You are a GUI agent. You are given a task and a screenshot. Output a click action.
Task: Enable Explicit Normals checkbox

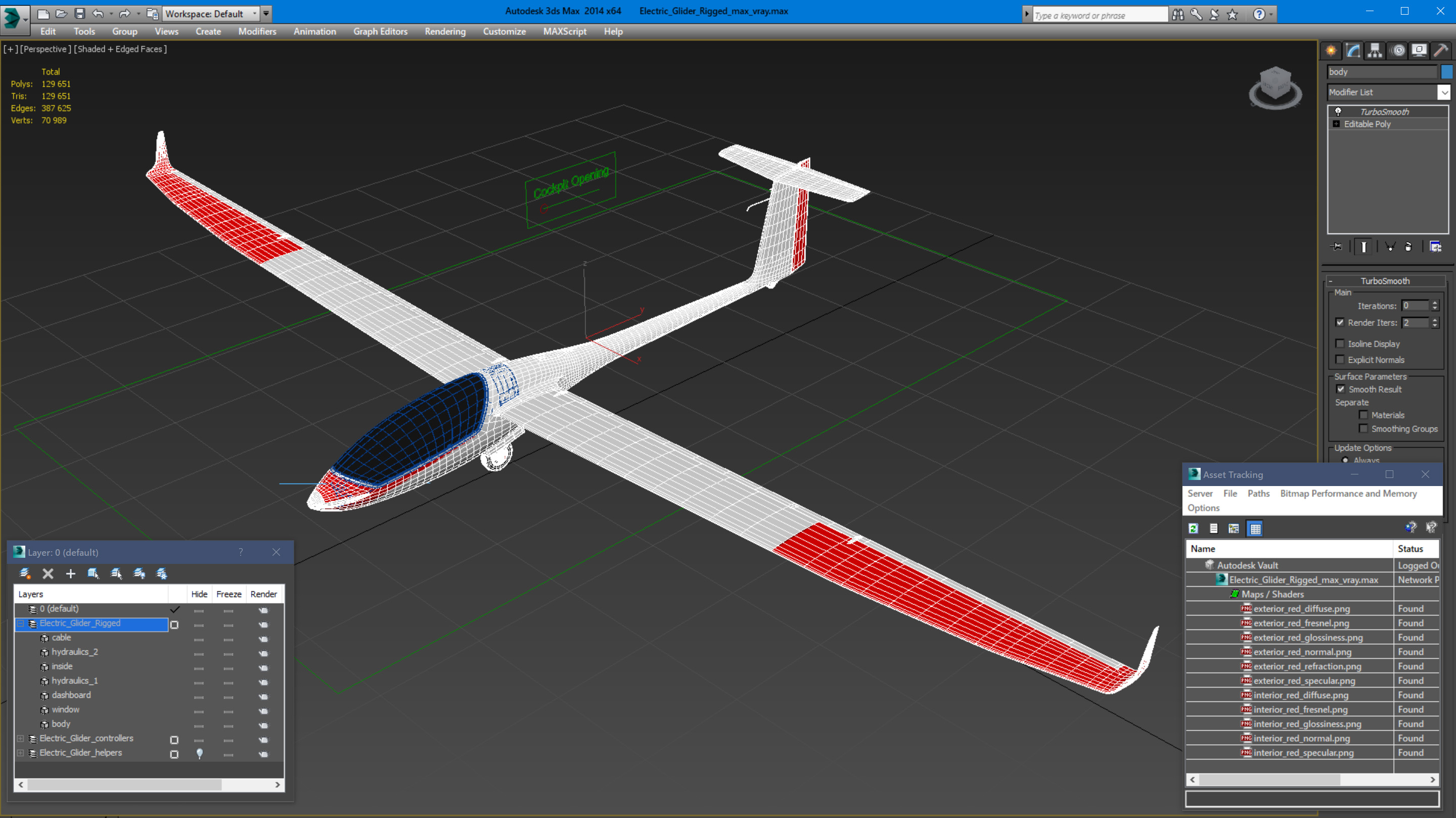pyautogui.click(x=1340, y=360)
